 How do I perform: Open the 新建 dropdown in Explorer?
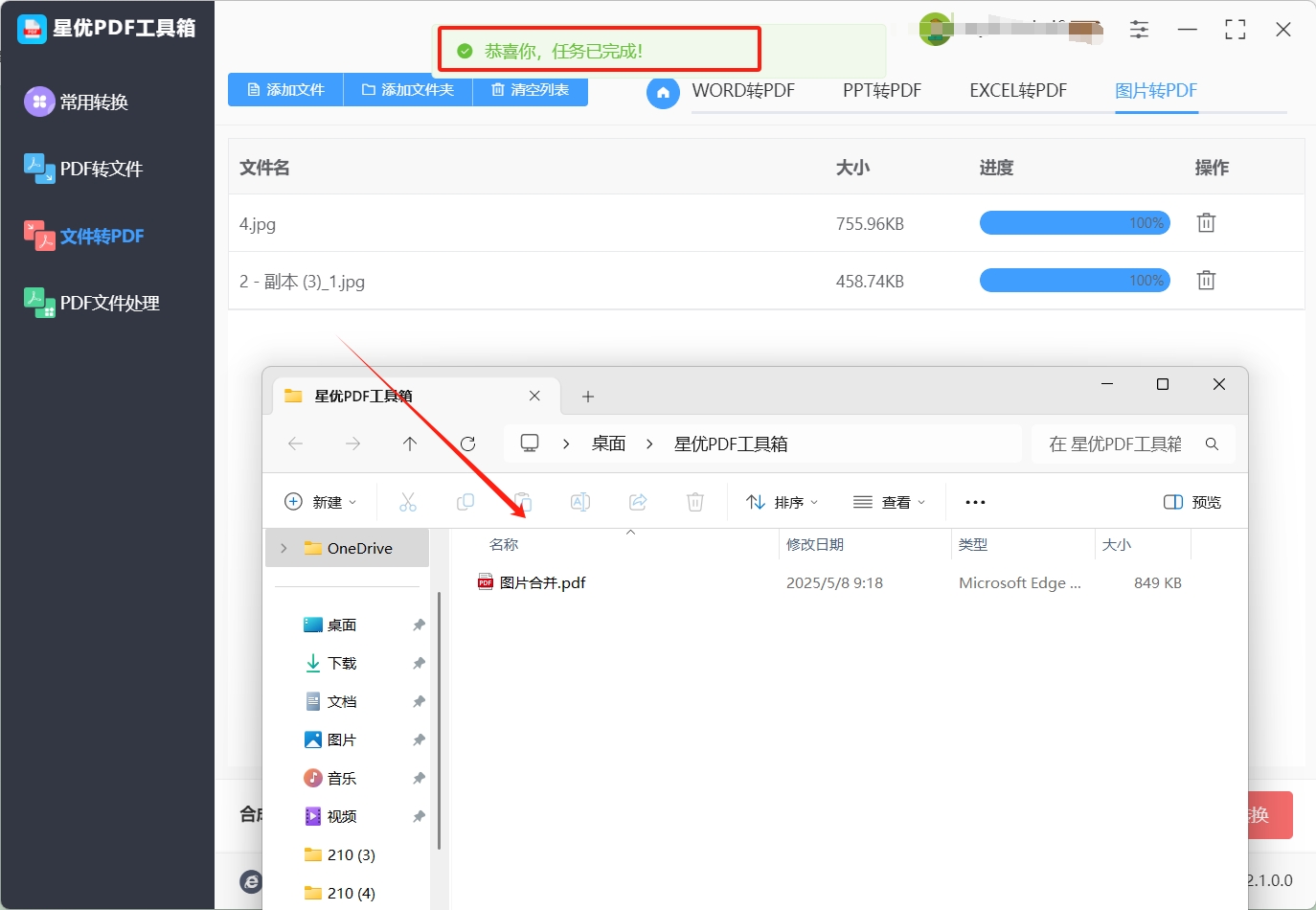point(321,502)
